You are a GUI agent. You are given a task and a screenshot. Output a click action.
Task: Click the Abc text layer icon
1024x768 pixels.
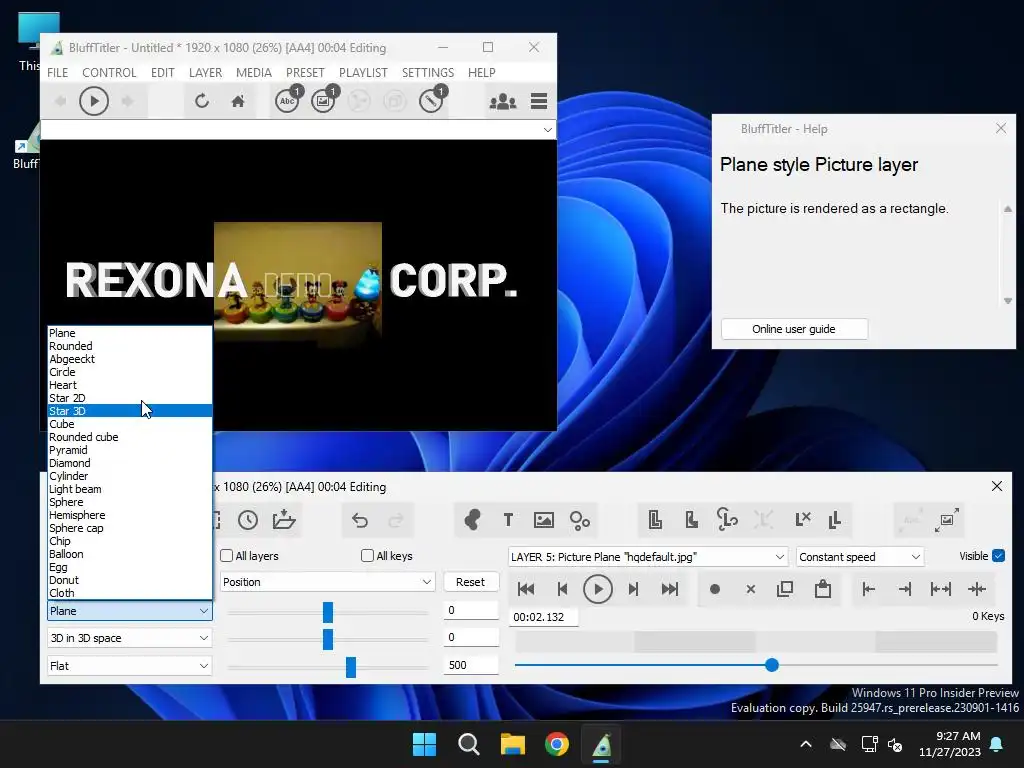tap(287, 101)
